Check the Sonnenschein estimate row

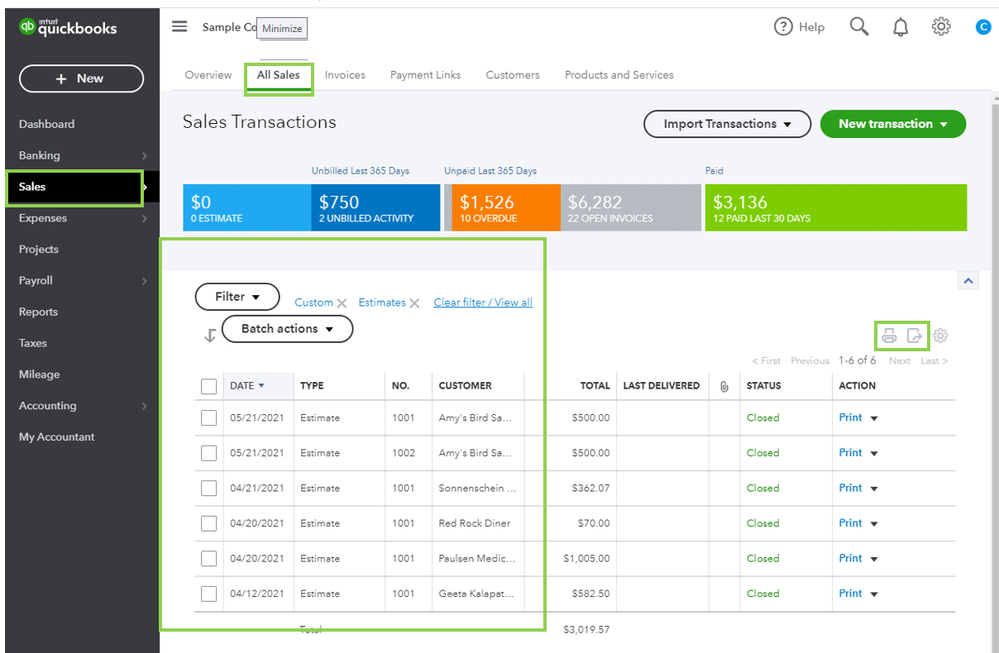[208, 488]
